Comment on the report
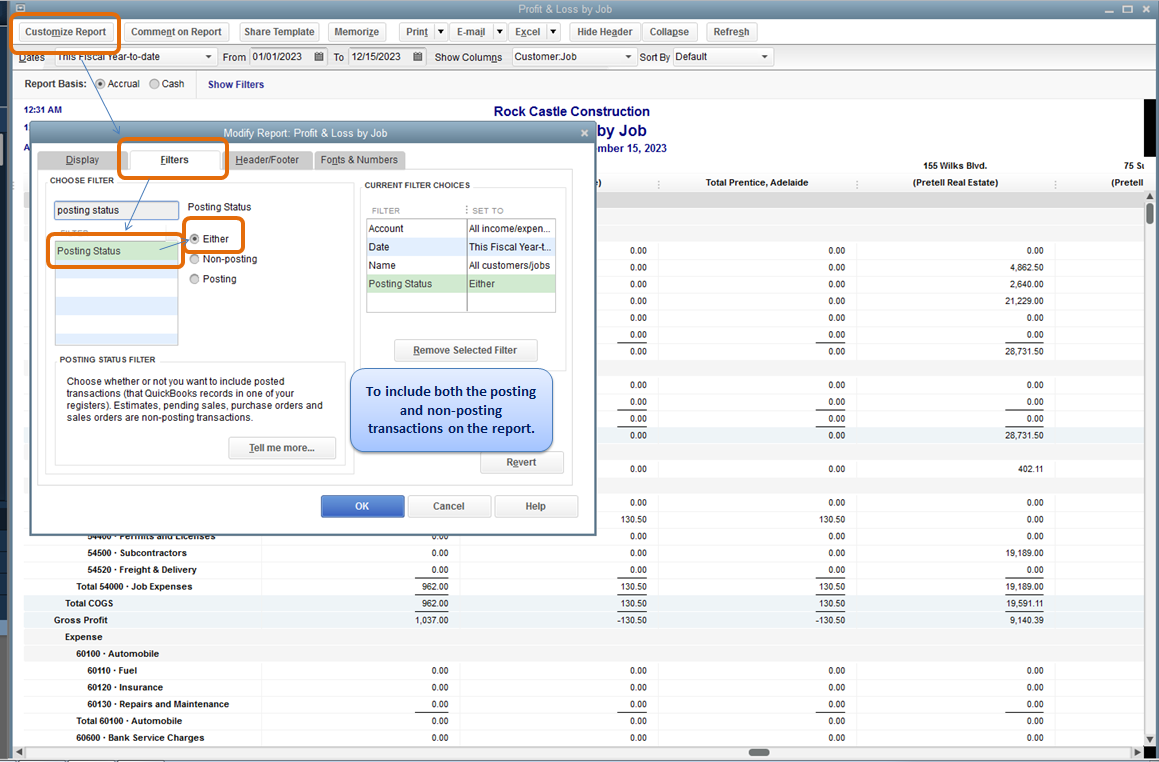Viewport: 1159px width, 762px height. (x=176, y=31)
